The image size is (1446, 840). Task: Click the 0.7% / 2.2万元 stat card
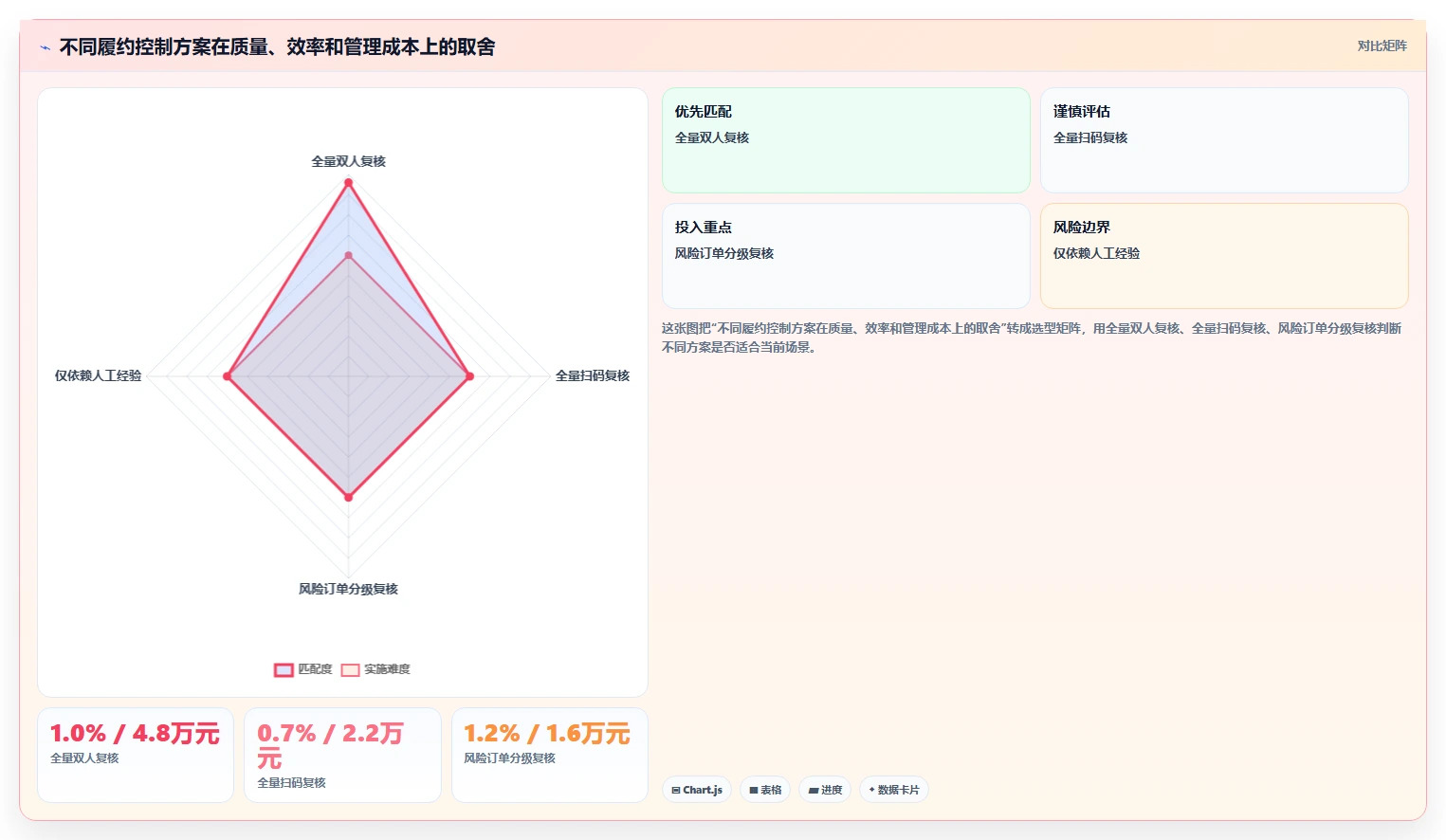[342, 755]
